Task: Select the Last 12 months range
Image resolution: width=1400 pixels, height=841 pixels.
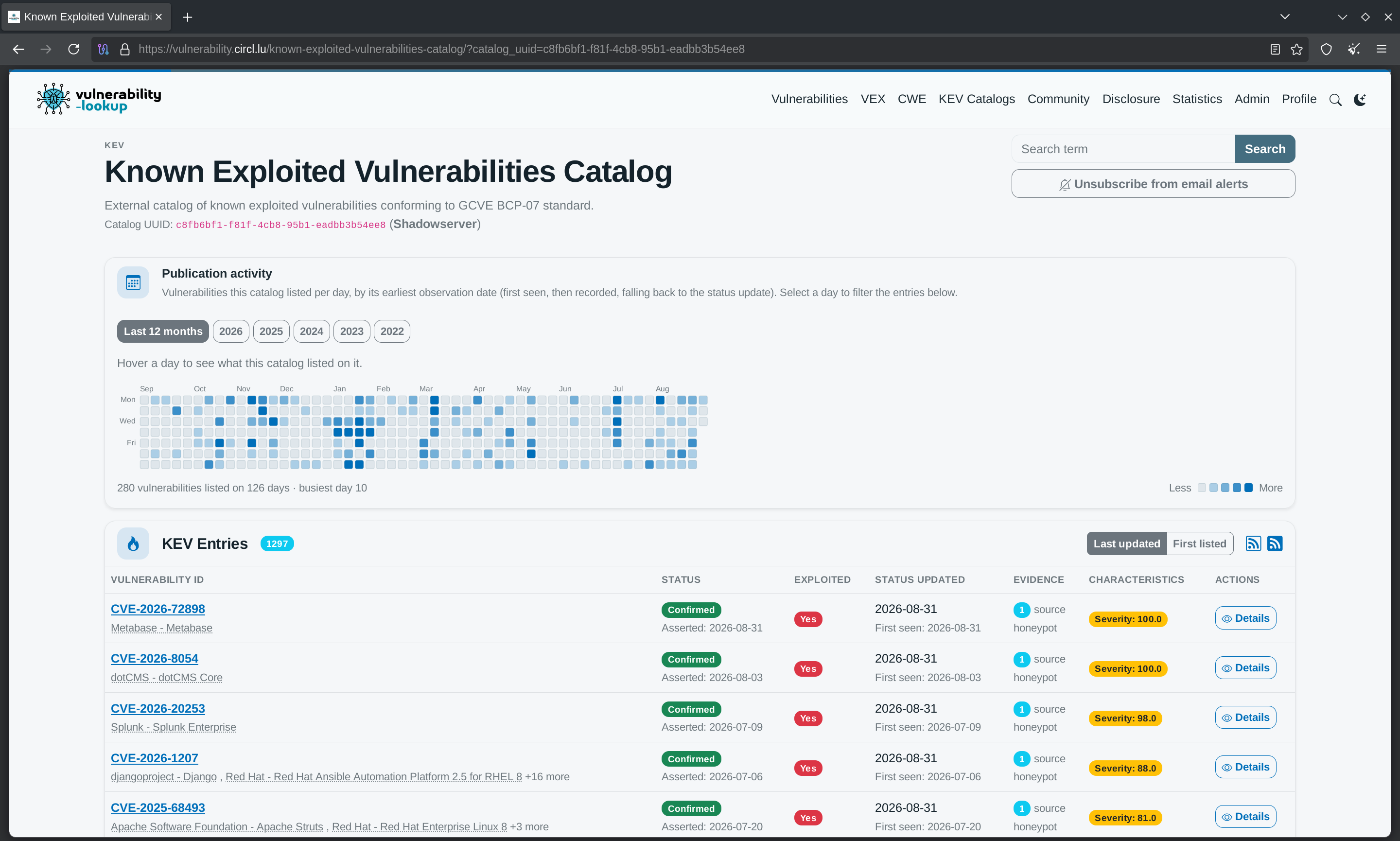Action: (163, 331)
